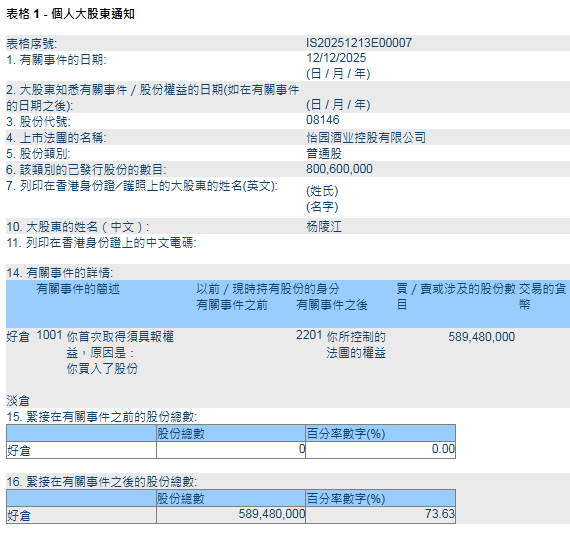Click heading 15. 緊接在有關事件之前的股份總數
Image resolution: width=570 pixels, height=535 pixels.
point(101,417)
